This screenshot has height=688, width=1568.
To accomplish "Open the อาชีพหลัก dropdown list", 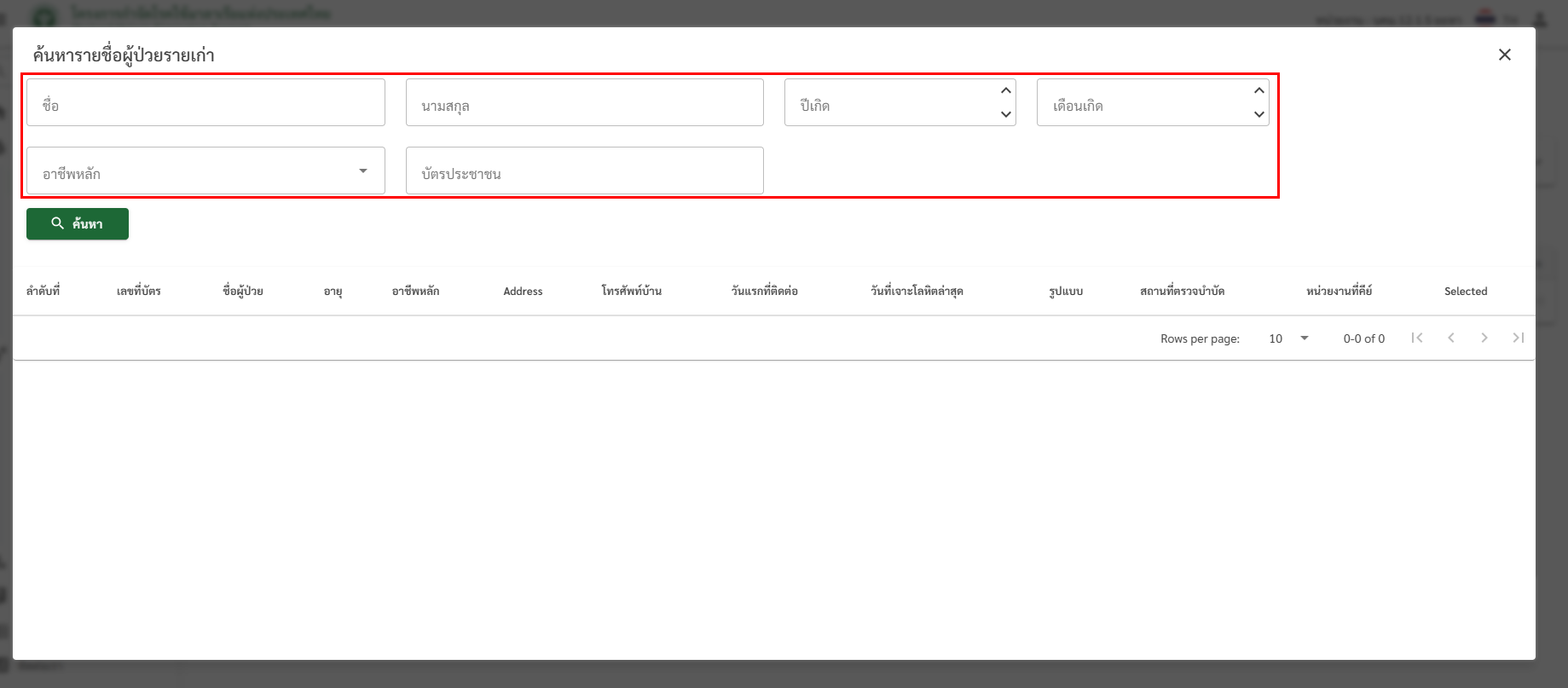I will (363, 171).
